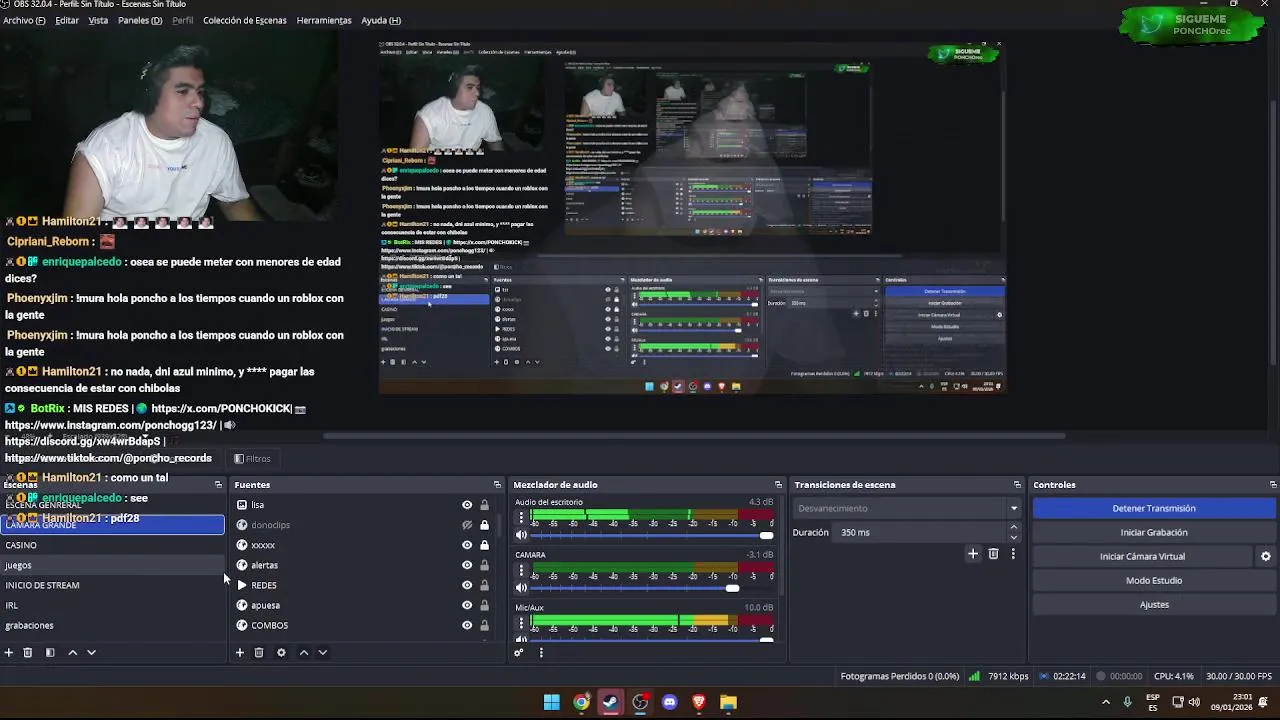
Task: Show hidden system tray icons chevron
Action: tap(1105, 702)
